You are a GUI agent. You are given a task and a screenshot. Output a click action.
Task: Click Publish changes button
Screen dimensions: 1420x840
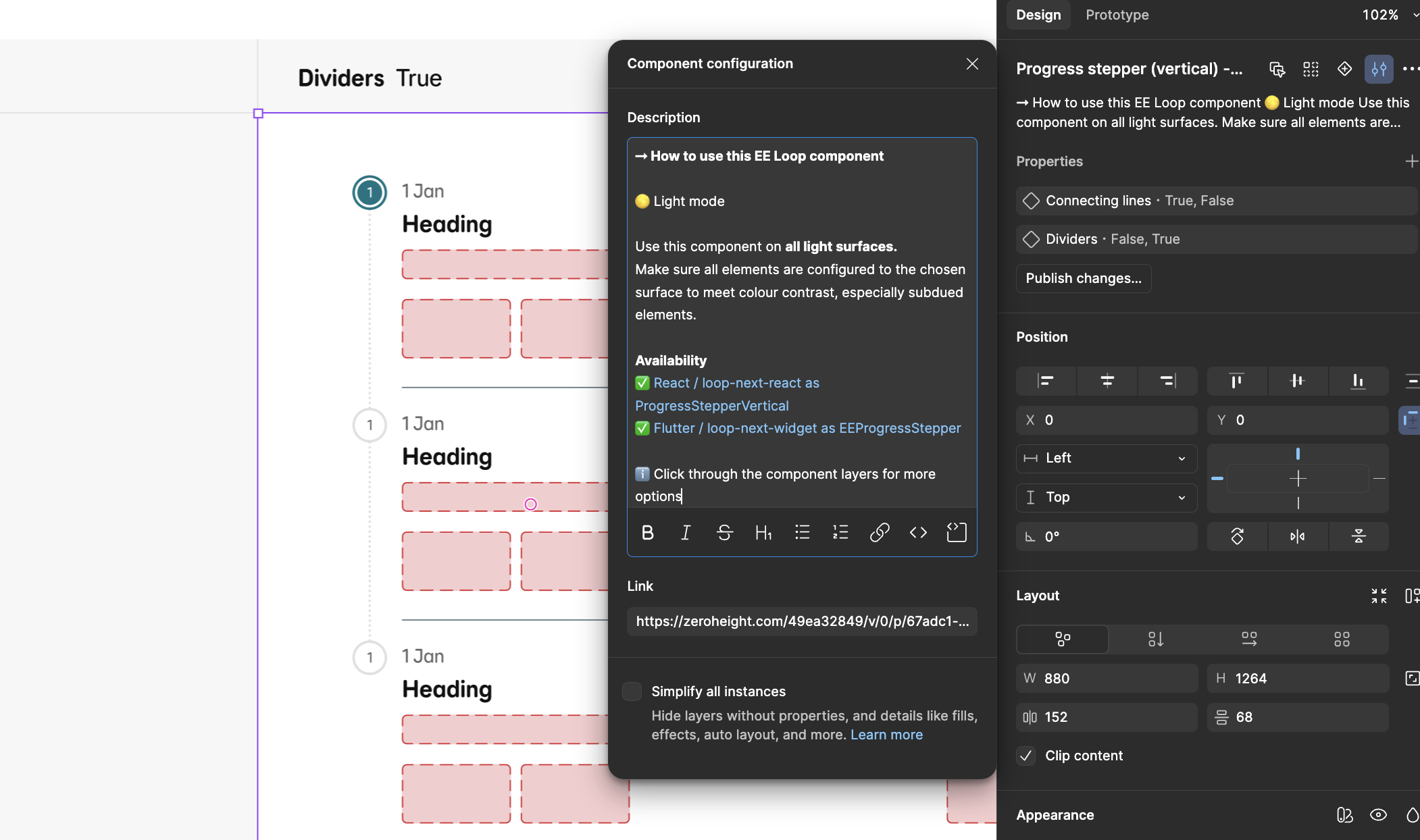pyautogui.click(x=1084, y=278)
